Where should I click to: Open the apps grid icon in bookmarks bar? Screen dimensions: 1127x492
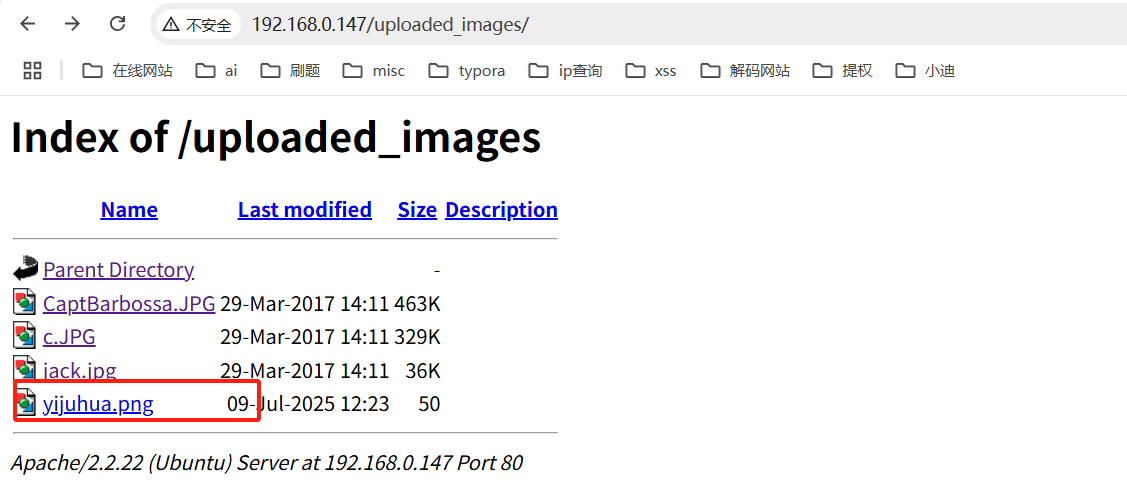(x=32, y=70)
